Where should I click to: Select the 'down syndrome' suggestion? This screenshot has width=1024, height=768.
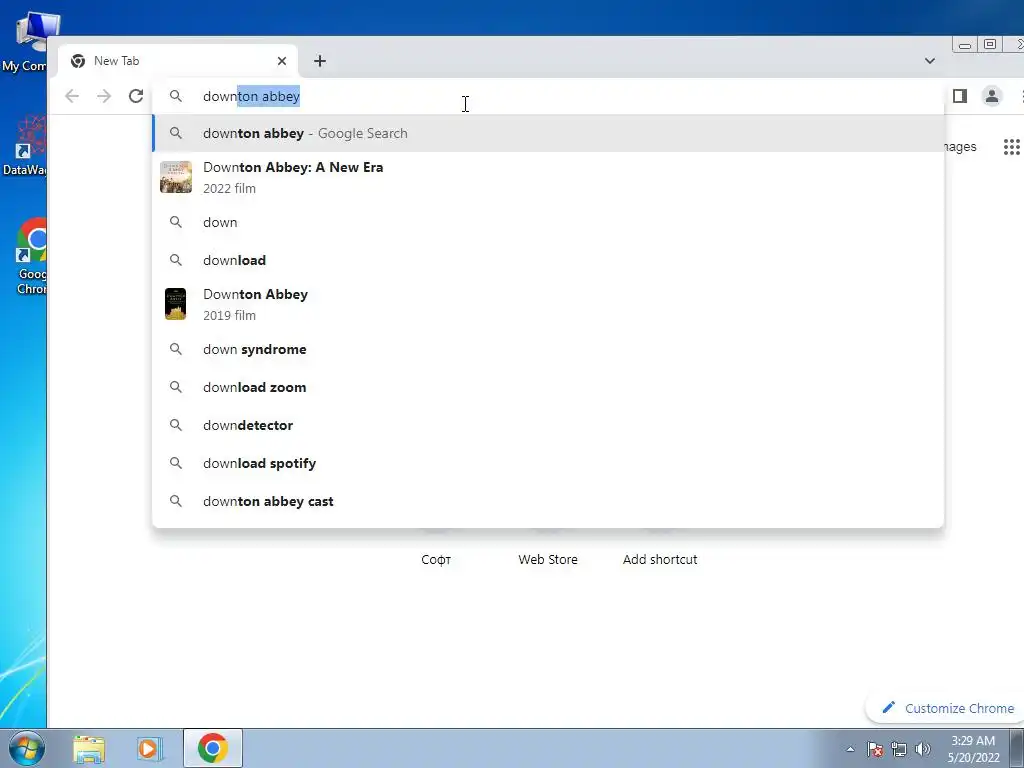coord(548,349)
